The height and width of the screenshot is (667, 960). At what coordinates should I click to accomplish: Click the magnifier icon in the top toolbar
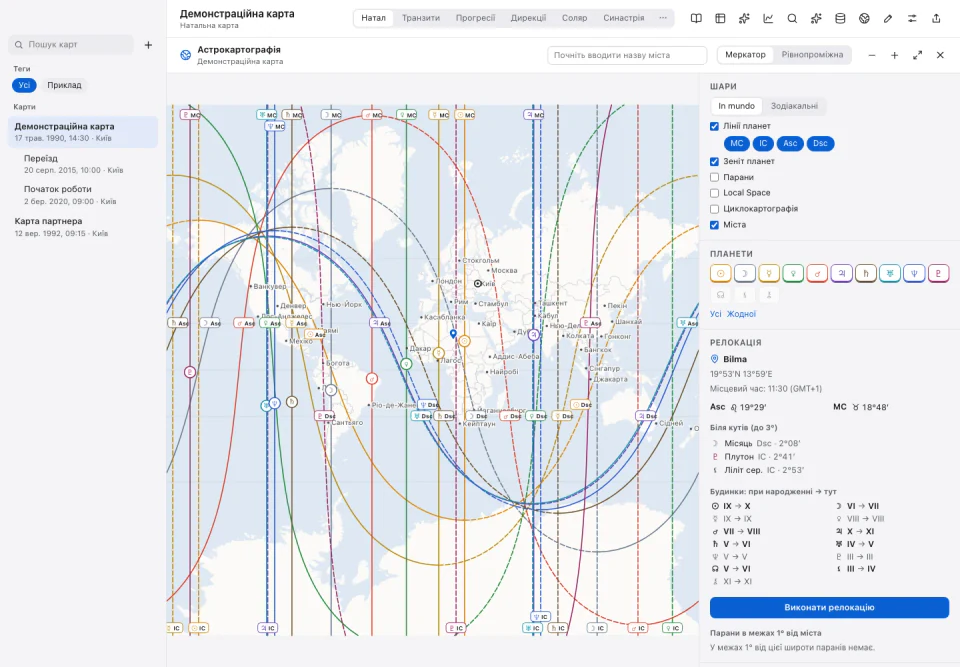tap(792, 18)
